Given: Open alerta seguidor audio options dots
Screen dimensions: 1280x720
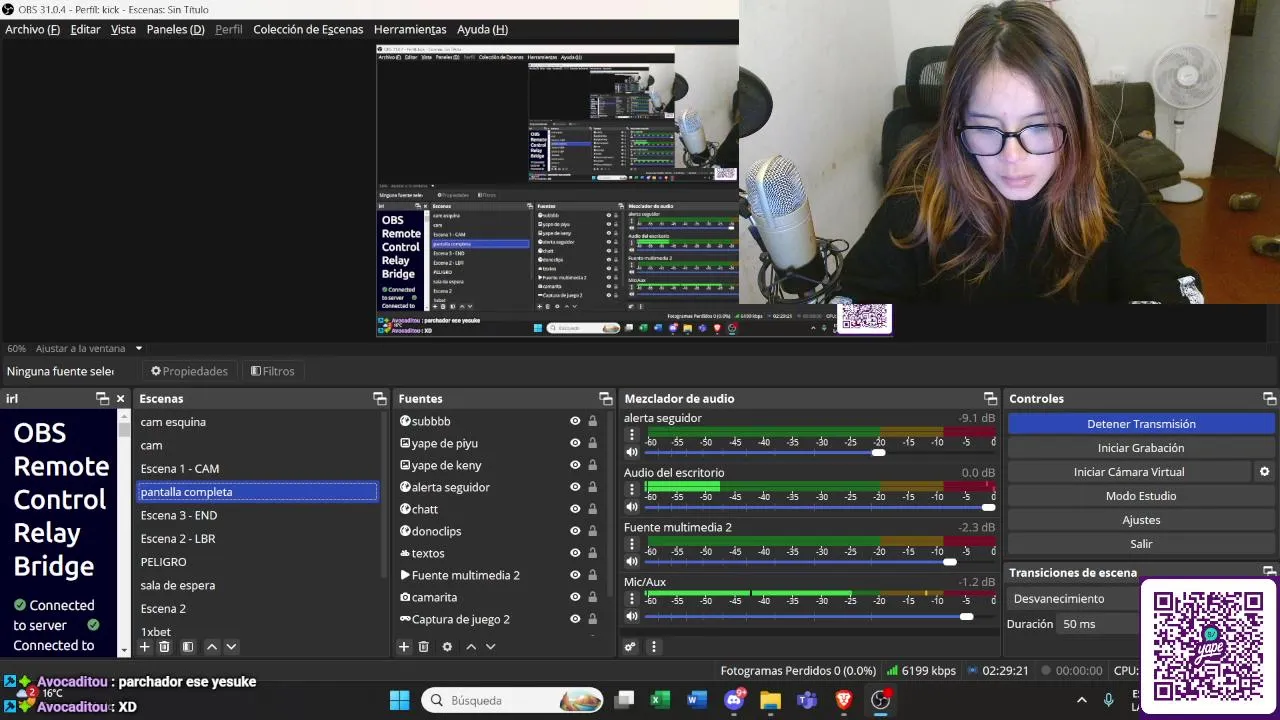Looking at the screenshot, I should click(632, 435).
